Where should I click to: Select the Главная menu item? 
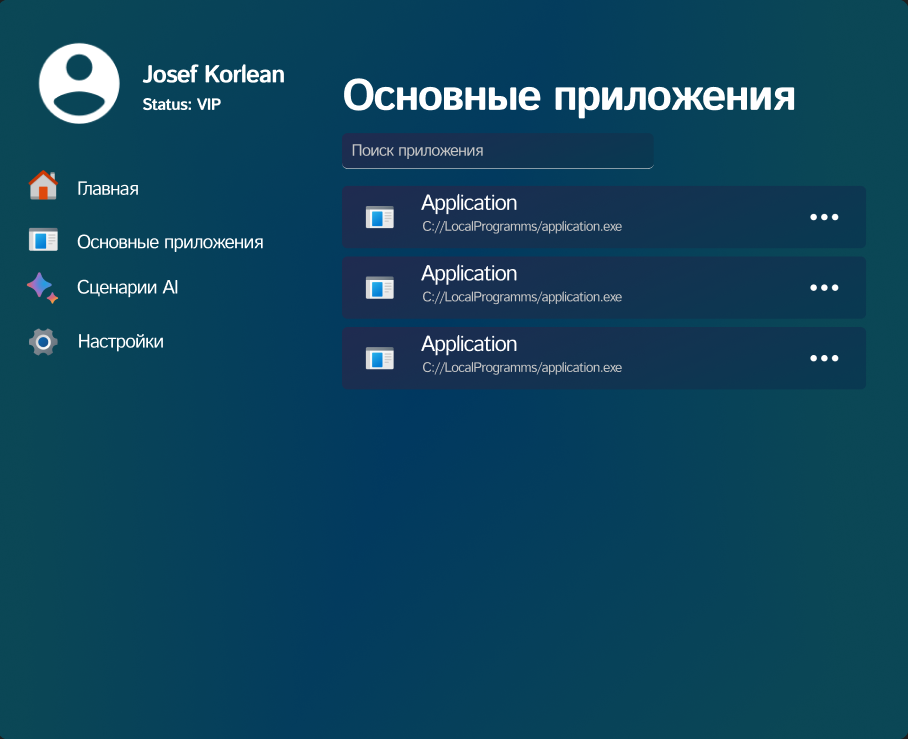(108, 187)
